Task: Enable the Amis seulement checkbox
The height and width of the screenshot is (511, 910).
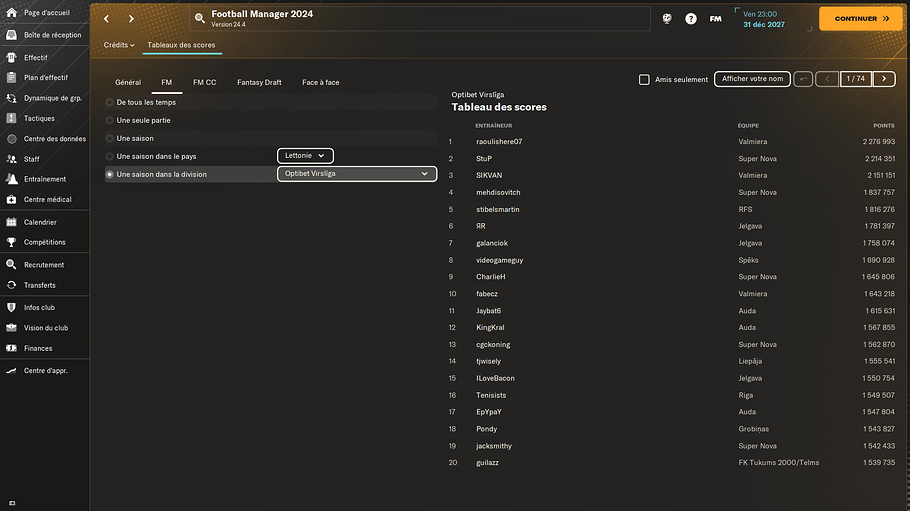Action: 644,80
